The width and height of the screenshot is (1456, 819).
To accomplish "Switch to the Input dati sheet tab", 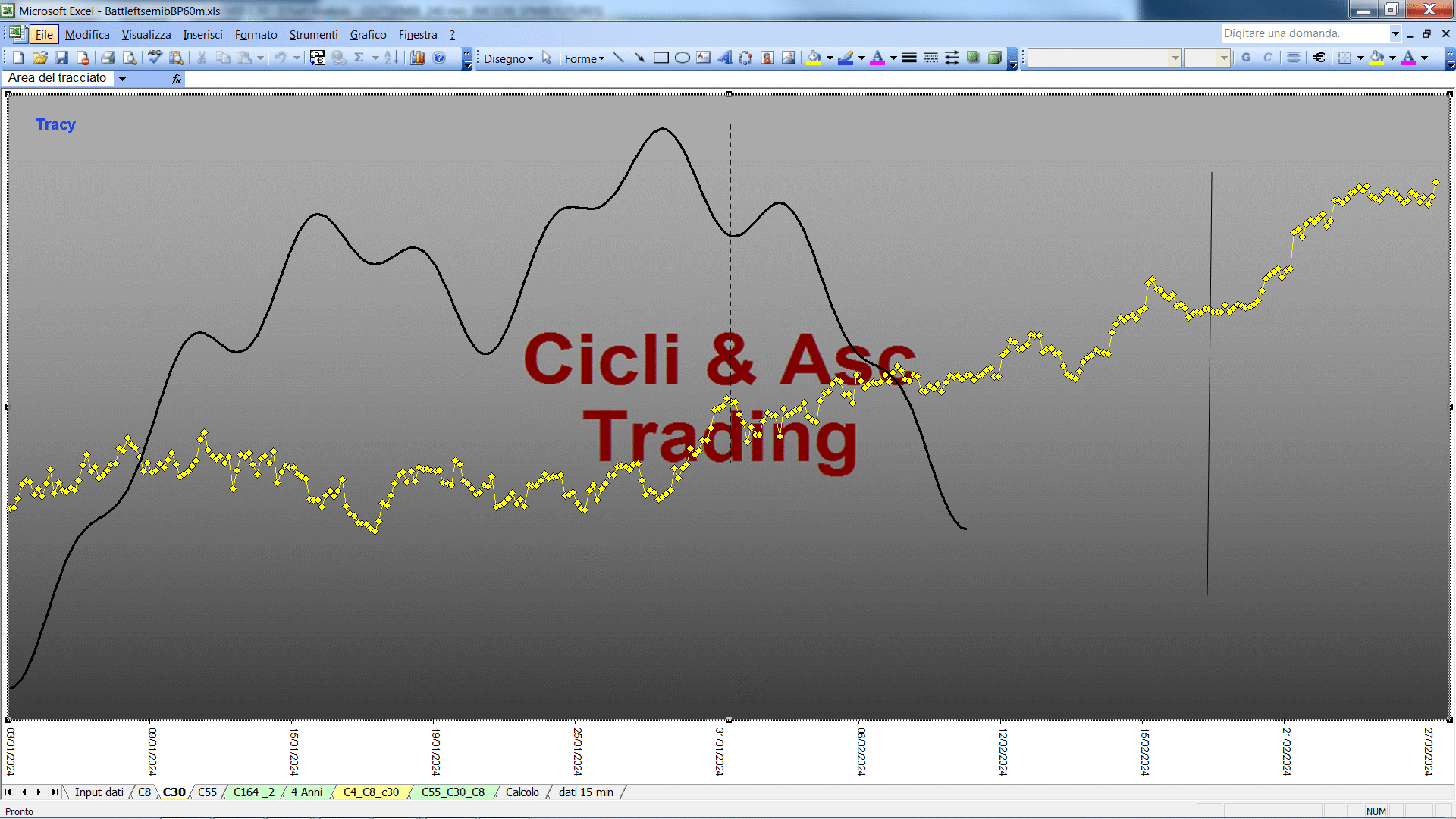I will (x=99, y=792).
